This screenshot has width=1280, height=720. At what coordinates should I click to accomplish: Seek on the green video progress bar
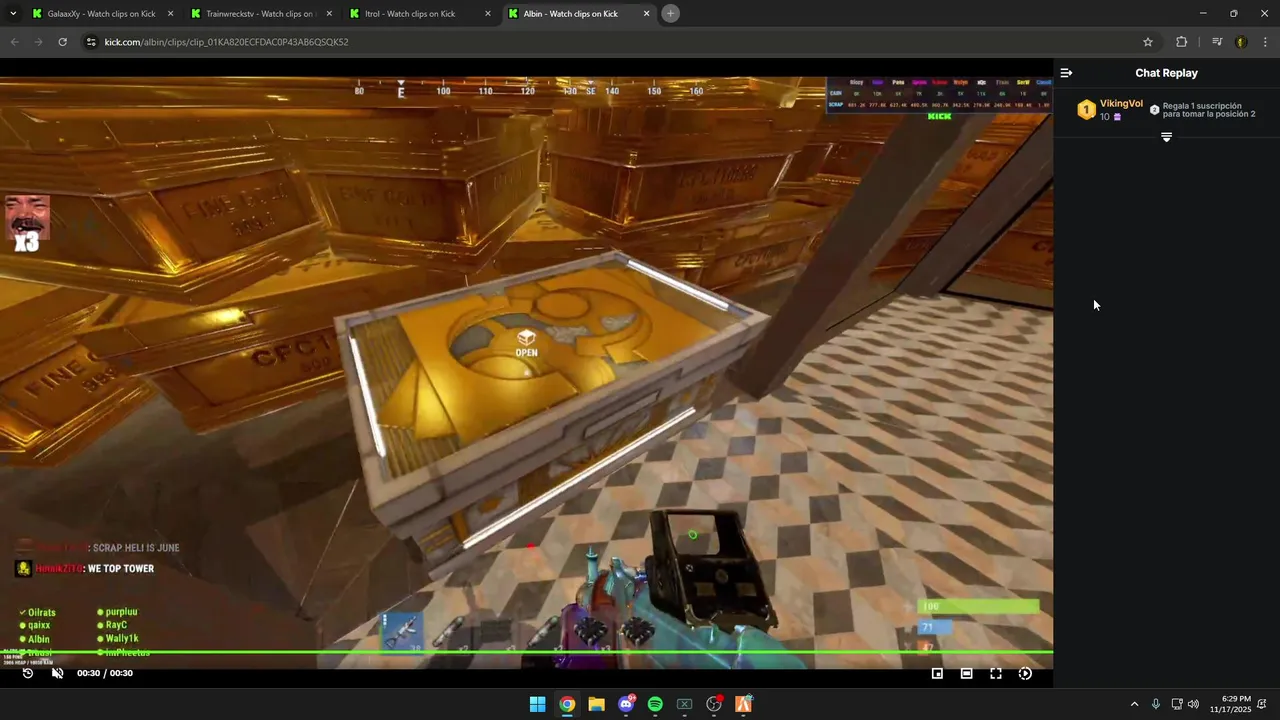point(526,653)
